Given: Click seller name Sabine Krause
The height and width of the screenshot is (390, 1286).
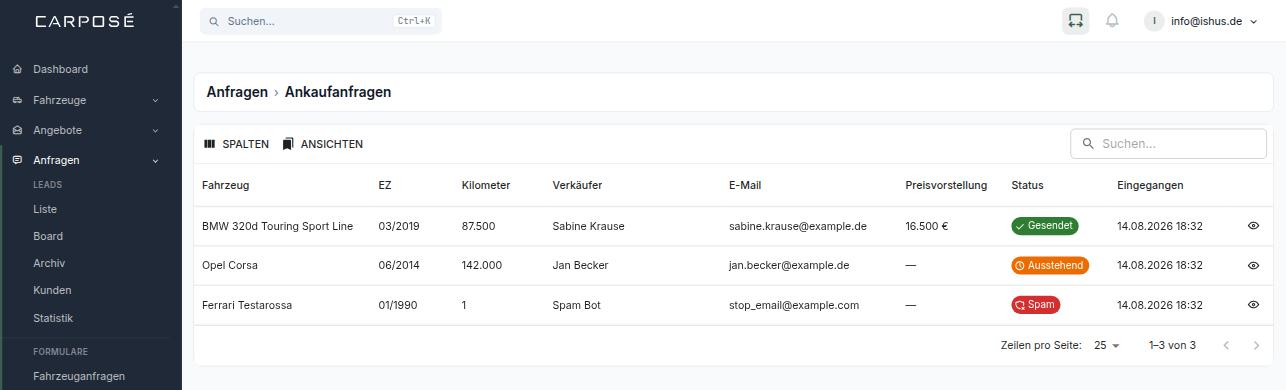Looking at the screenshot, I should [588, 226].
